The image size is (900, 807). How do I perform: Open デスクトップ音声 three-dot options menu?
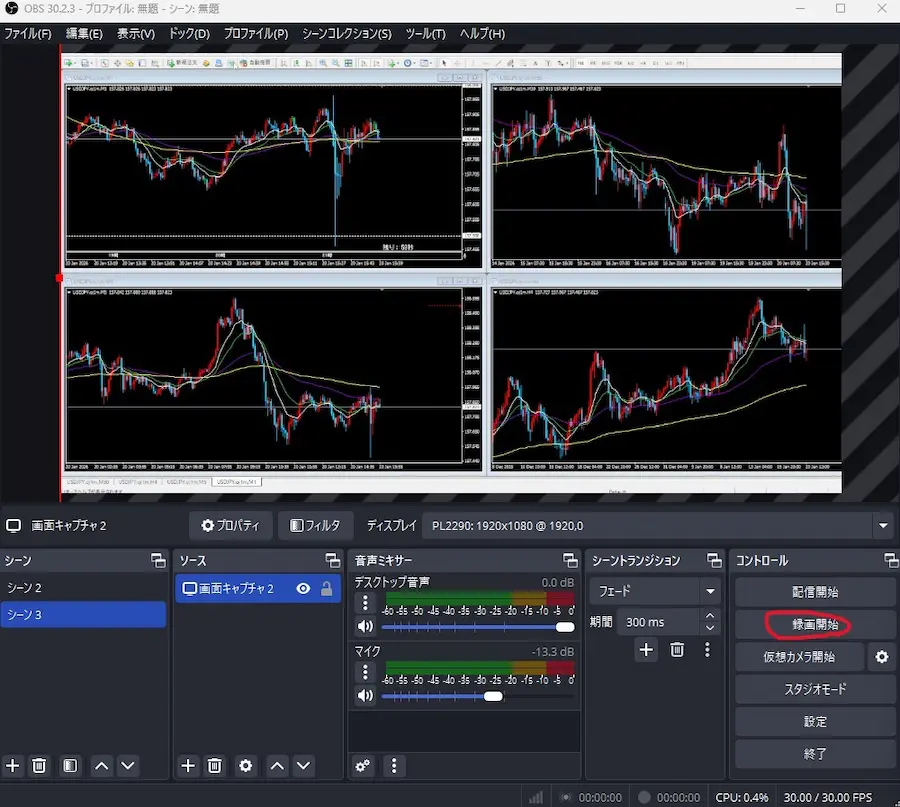point(365,603)
